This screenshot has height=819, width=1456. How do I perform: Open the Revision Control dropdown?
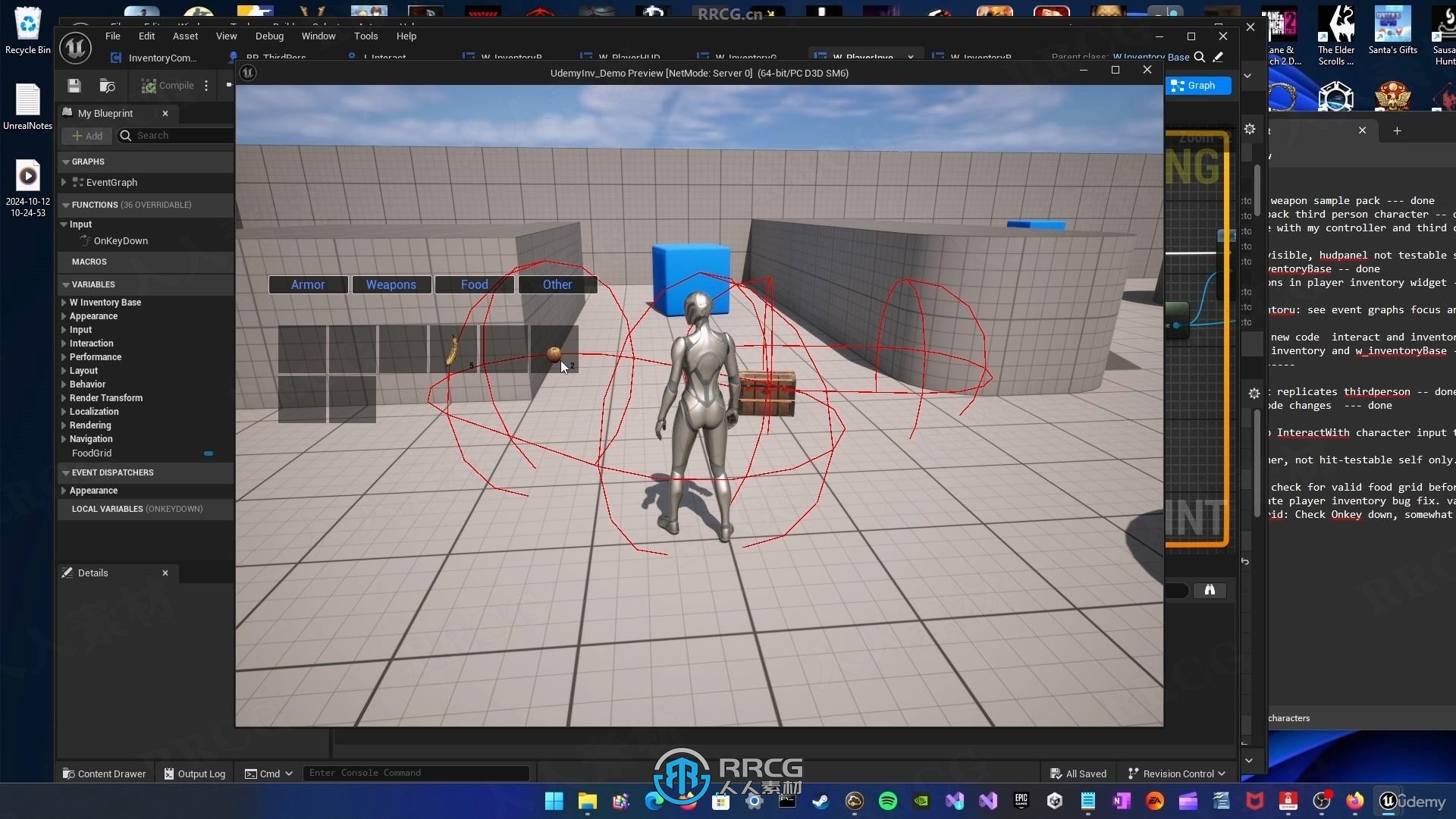1176,773
